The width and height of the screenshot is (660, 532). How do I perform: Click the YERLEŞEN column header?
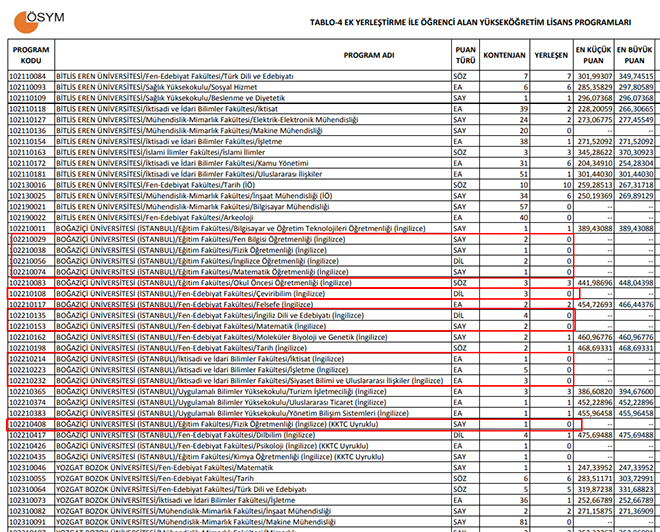[551, 55]
